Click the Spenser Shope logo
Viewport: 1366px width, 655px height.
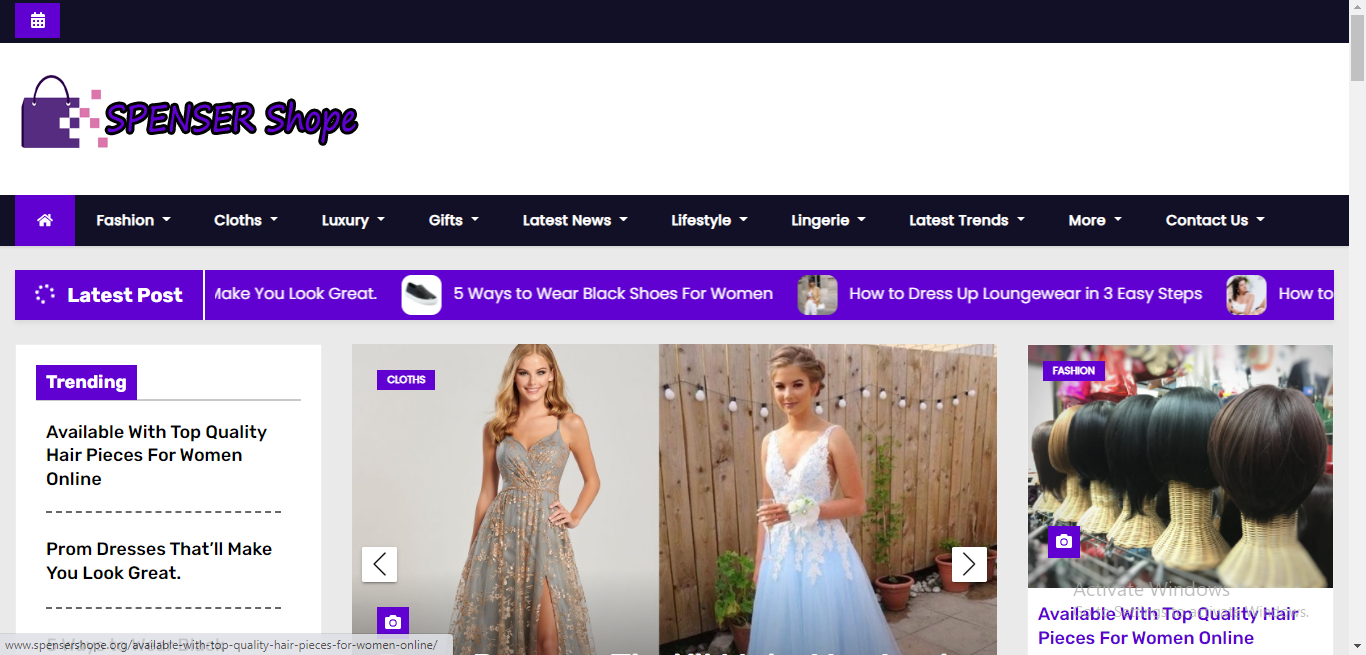click(190, 113)
